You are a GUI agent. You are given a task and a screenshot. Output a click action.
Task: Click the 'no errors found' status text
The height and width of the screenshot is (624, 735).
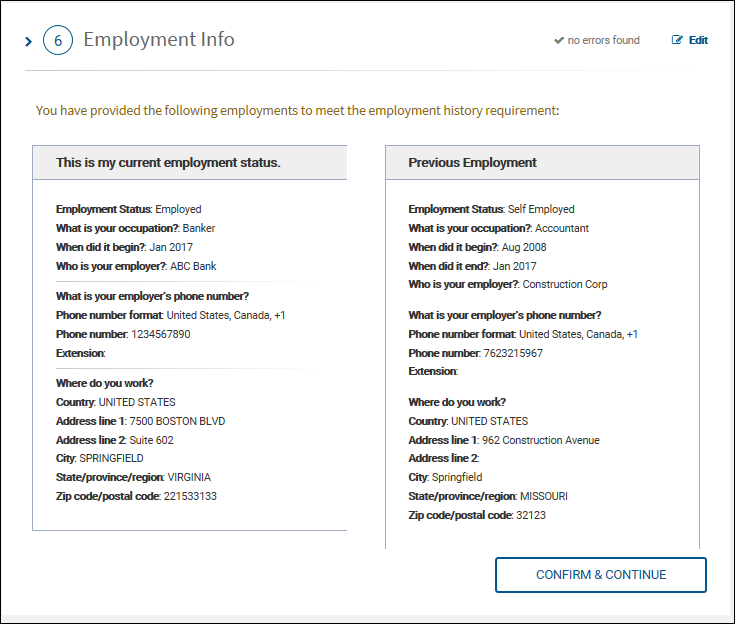tap(603, 41)
